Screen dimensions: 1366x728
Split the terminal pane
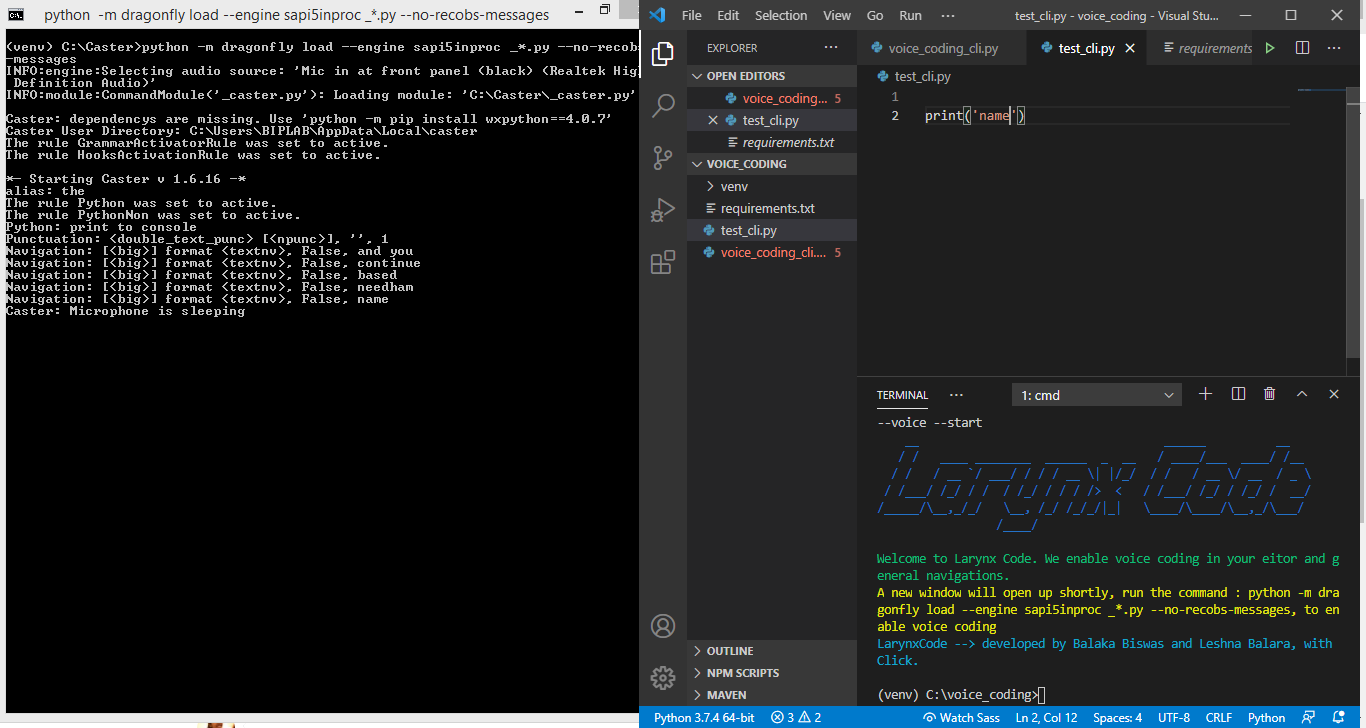click(x=1238, y=394)
